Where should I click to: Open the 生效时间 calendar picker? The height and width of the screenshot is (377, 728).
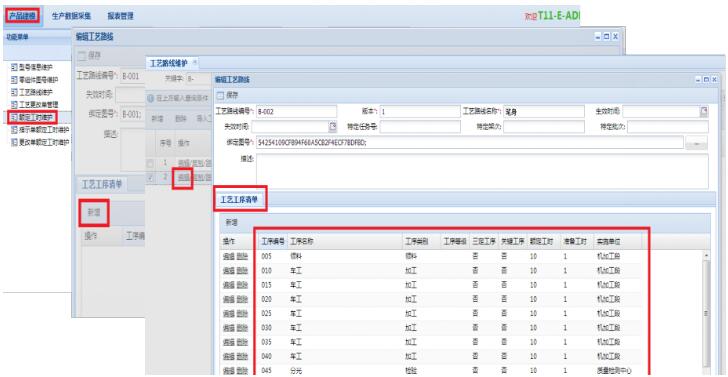coord(704,111)
